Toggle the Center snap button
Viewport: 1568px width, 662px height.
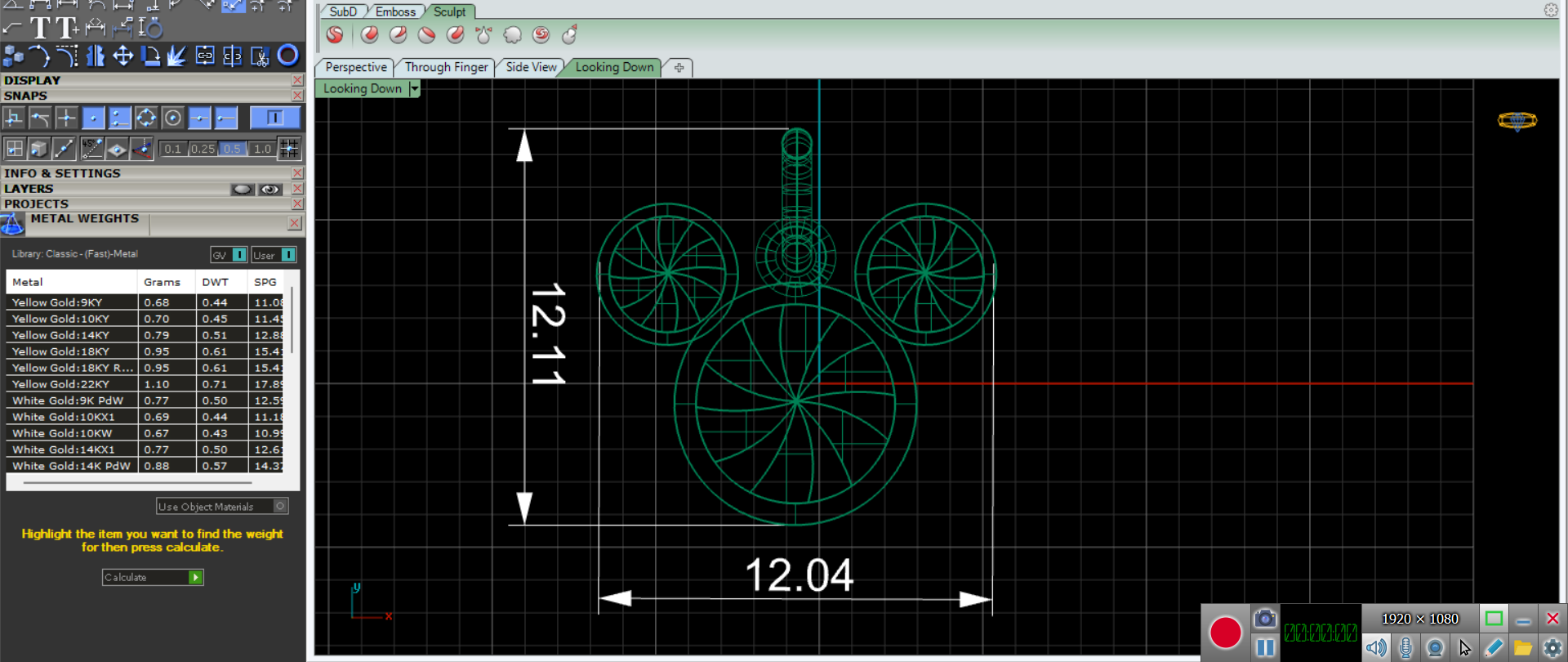pos(172,119)
